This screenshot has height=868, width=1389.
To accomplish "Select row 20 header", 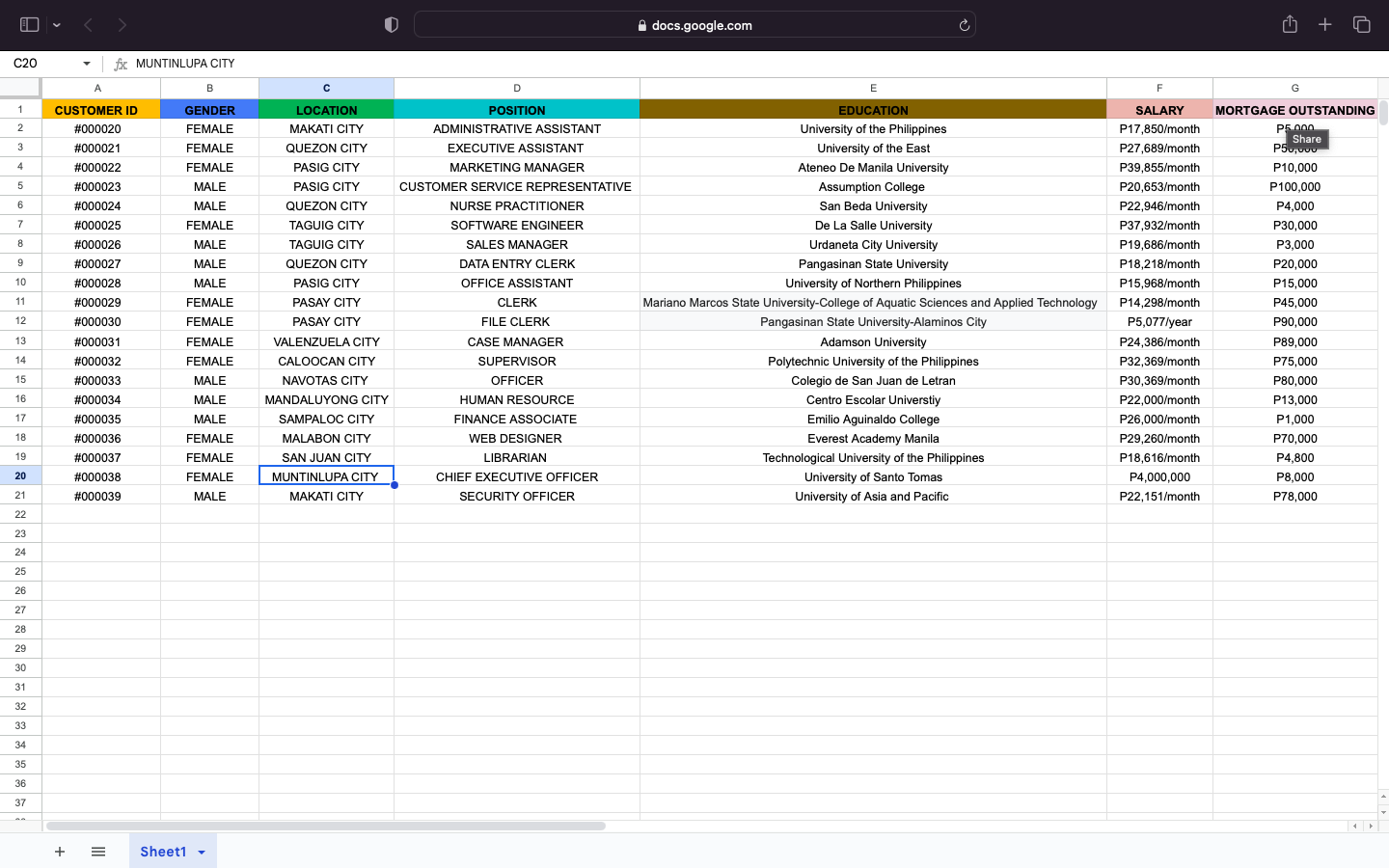I will click(x=20, y=475).
